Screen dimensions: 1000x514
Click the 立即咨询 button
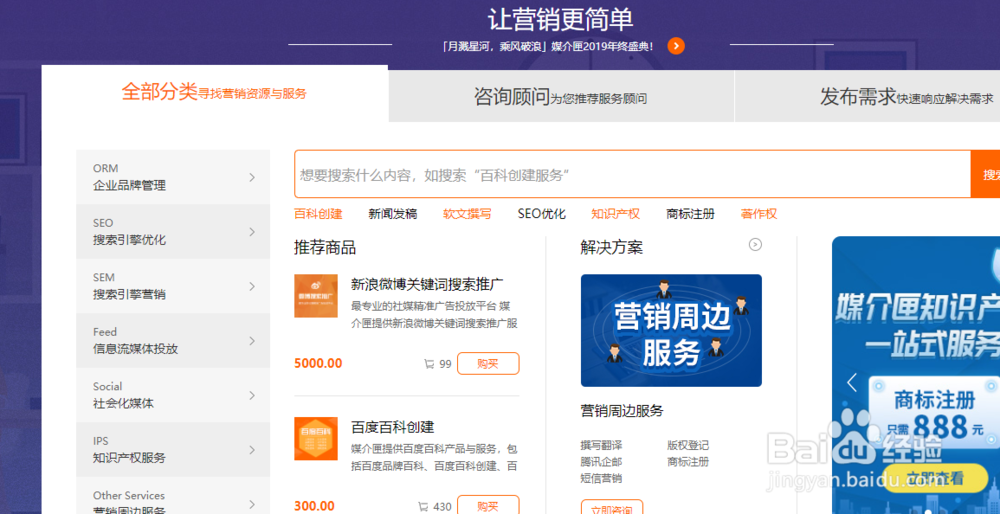612,507
